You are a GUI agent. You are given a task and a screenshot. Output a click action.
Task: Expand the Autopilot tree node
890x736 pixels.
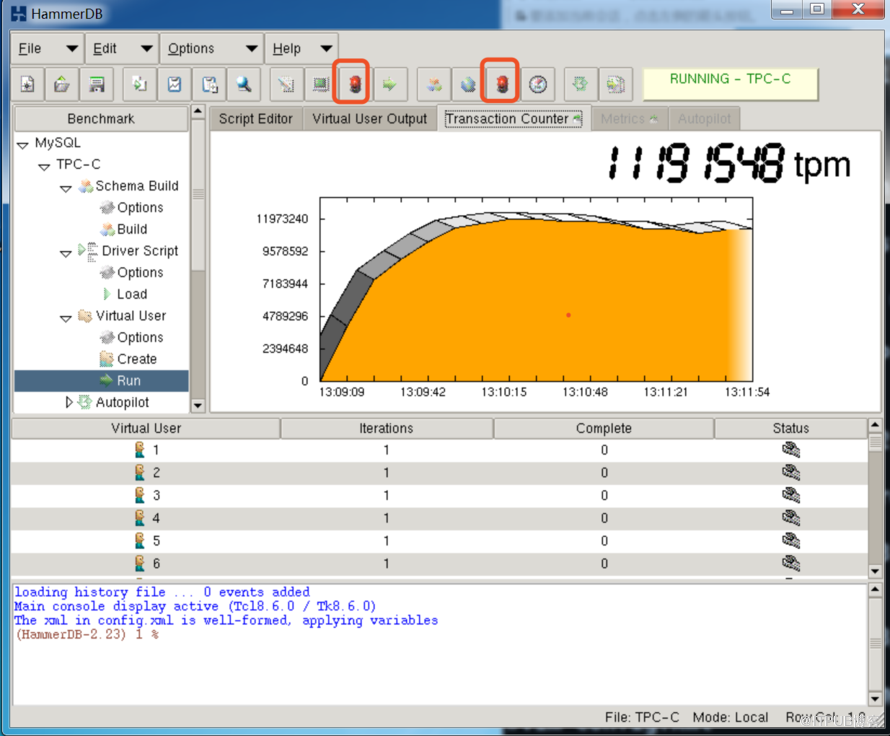(x=69, y=402)
